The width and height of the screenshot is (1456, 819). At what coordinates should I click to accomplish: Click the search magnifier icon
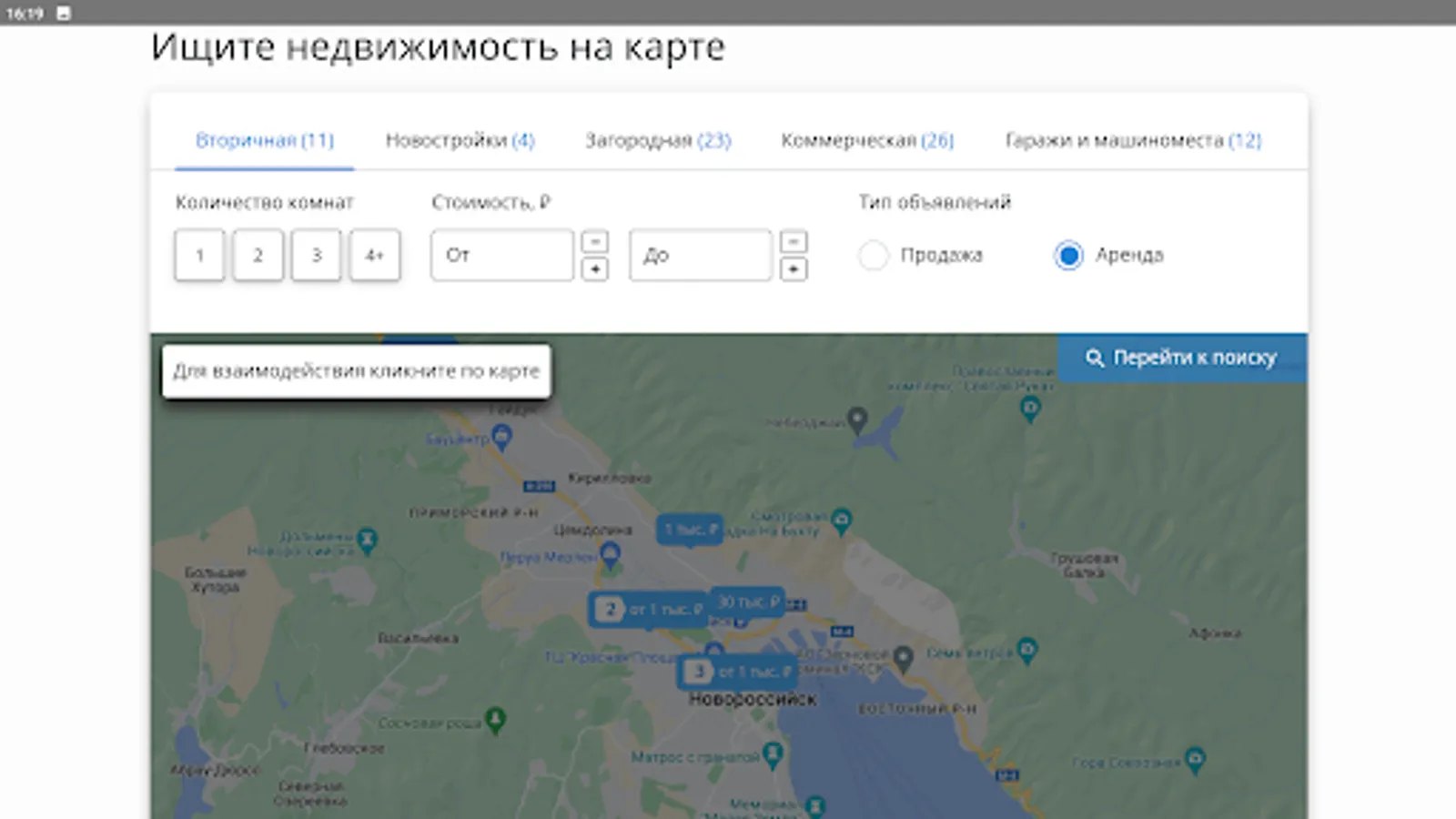click(1095, 358)
